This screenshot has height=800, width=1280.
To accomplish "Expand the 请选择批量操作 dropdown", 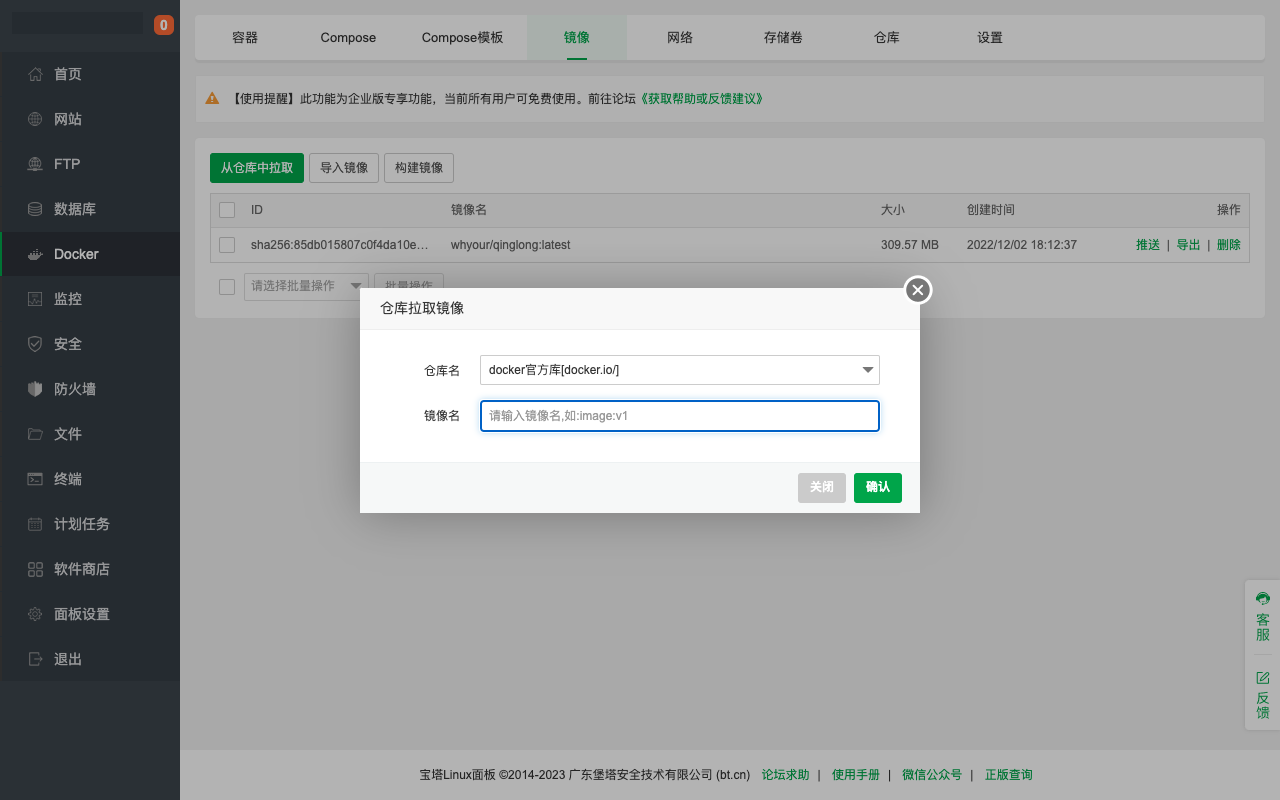I will coord(305,286).
